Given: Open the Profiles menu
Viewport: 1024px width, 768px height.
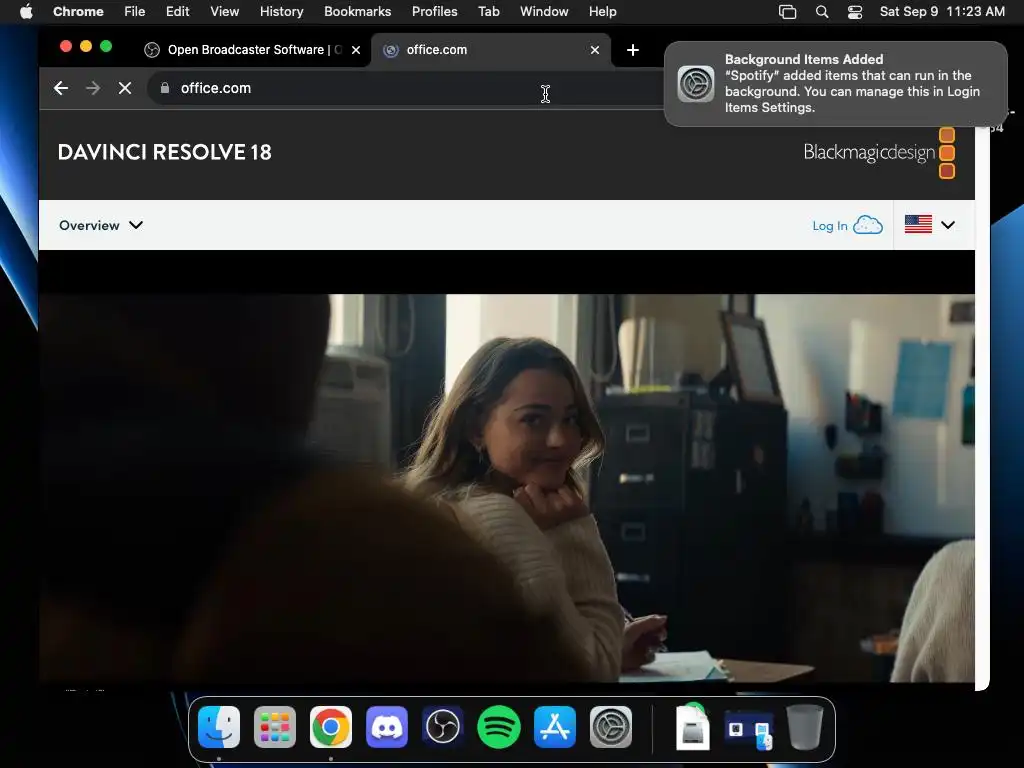Looking at the screenshot, I should click(x=434, y=12).
